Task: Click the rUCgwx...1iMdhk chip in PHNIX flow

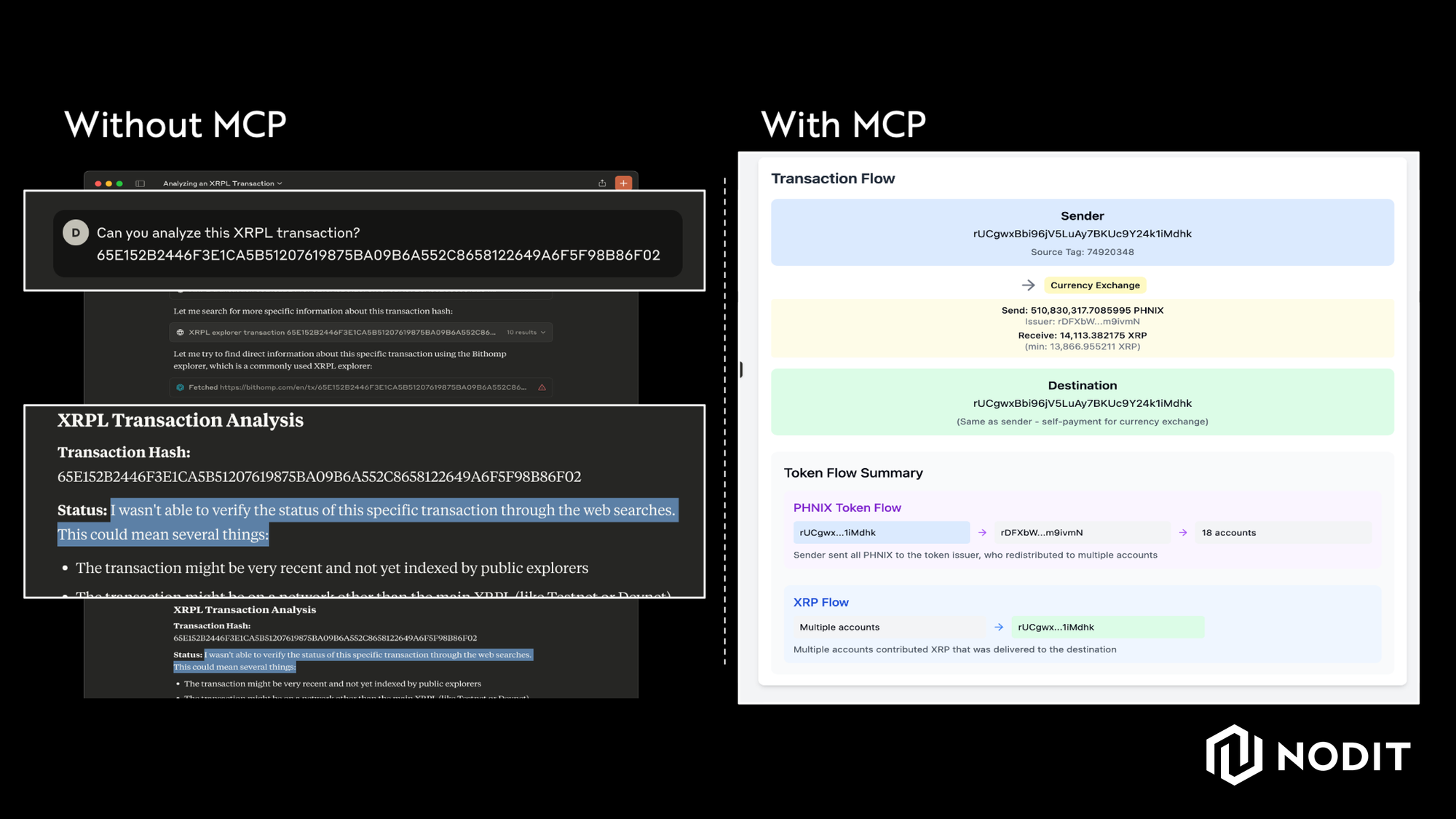Action: point(881,533)
